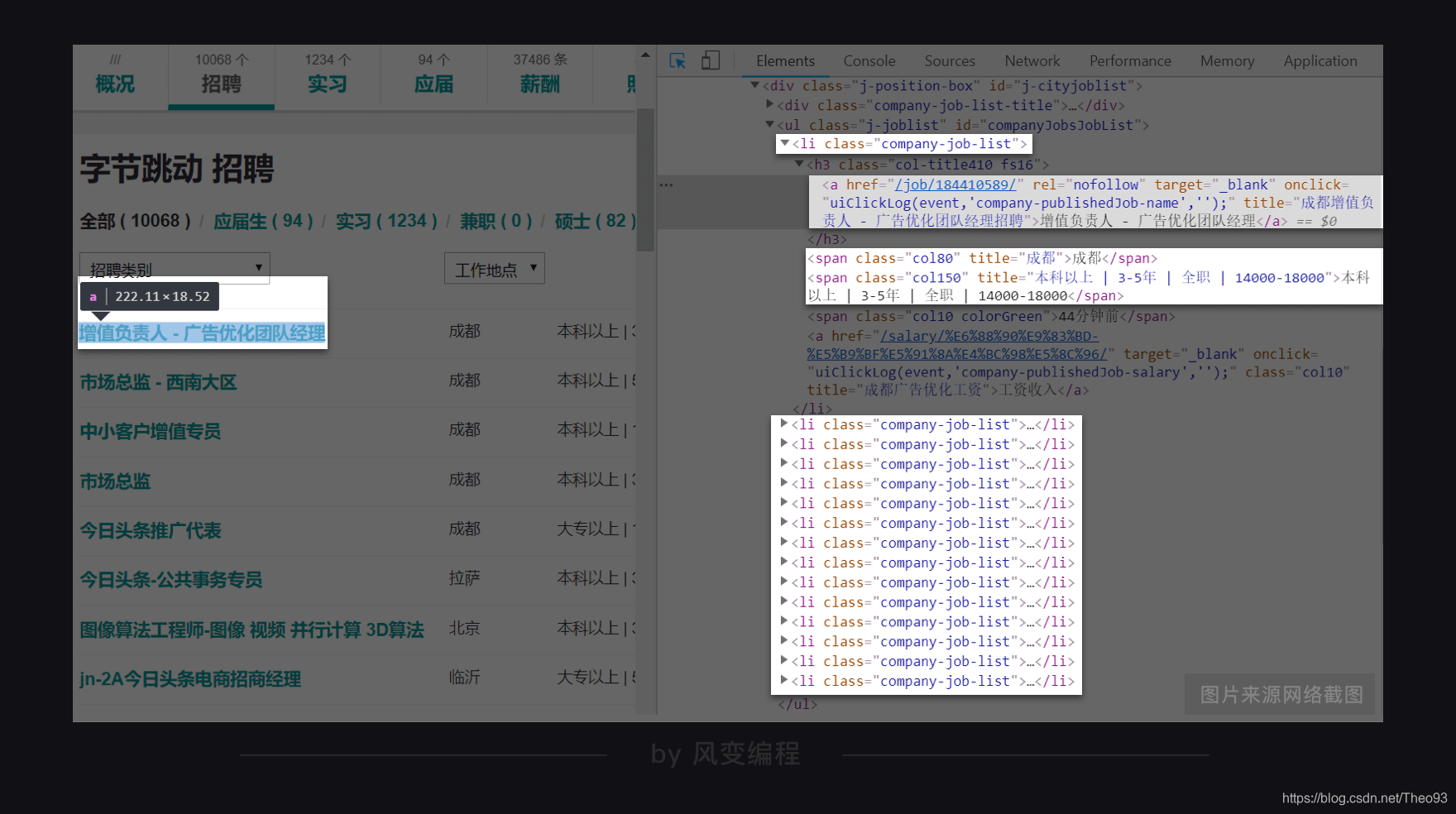Collapse the j-position-box div node
Viewport: 1456px width, 814px height.
coord(754,84)
